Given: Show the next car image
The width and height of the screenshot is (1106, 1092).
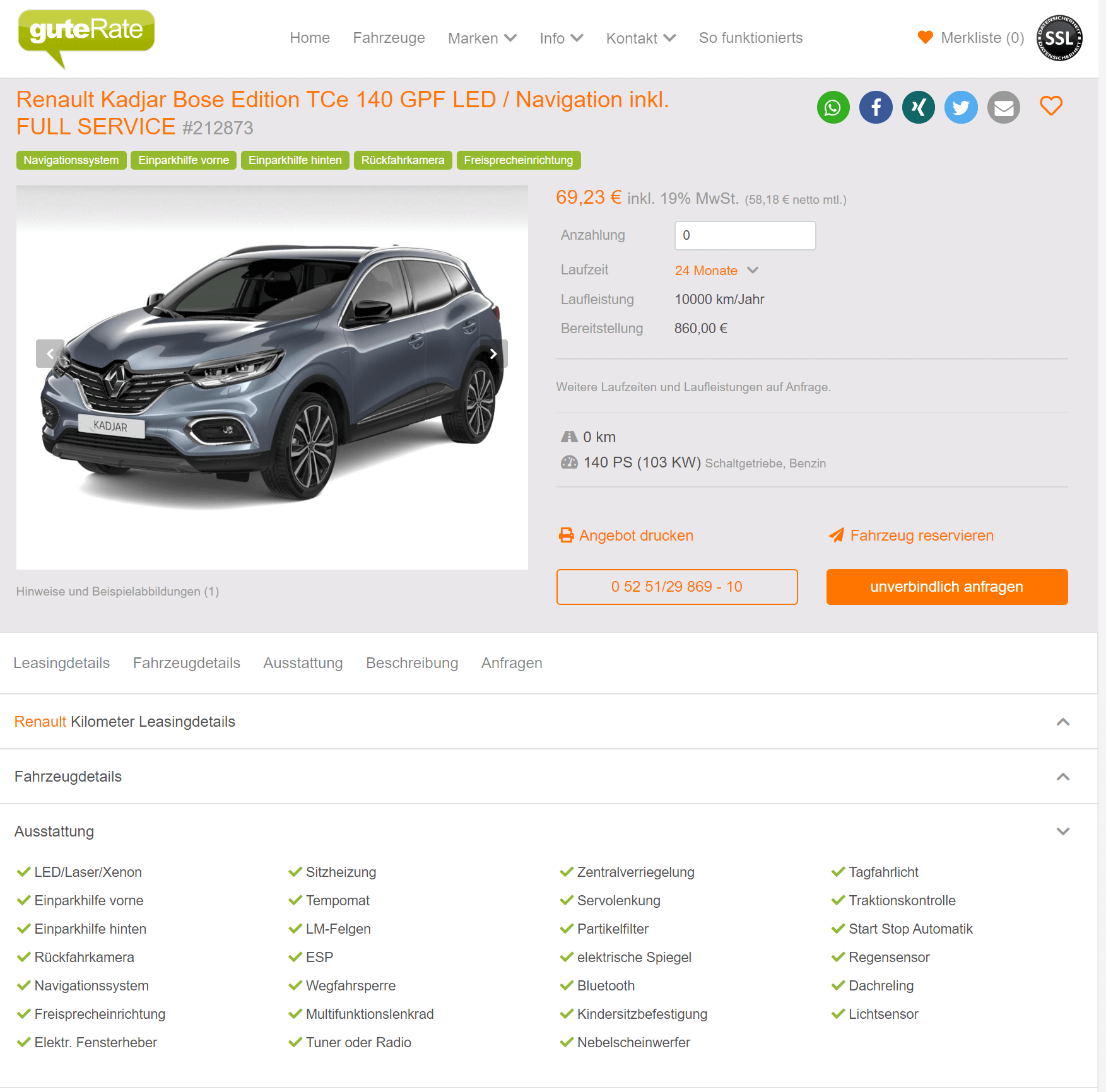Looking at the screenshot, I should (493, 354).
